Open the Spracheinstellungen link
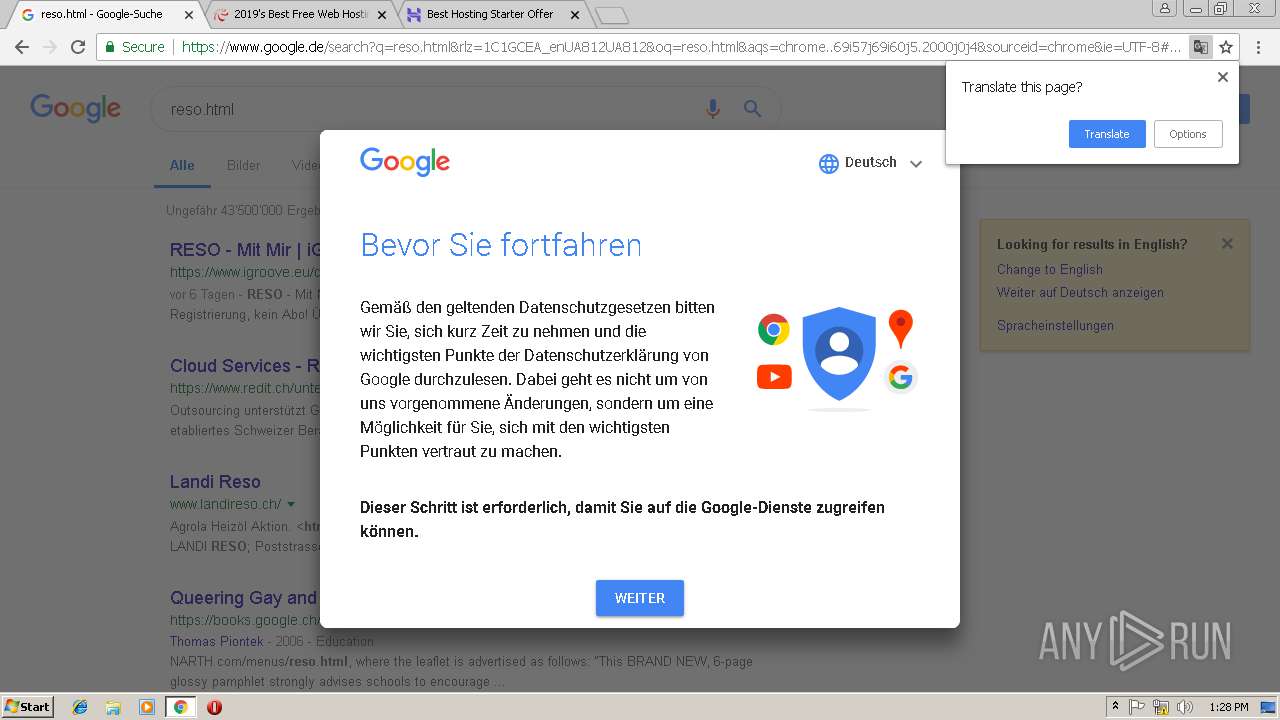Viewport: 1280px width, 720px height. (x=1055, y=325)
